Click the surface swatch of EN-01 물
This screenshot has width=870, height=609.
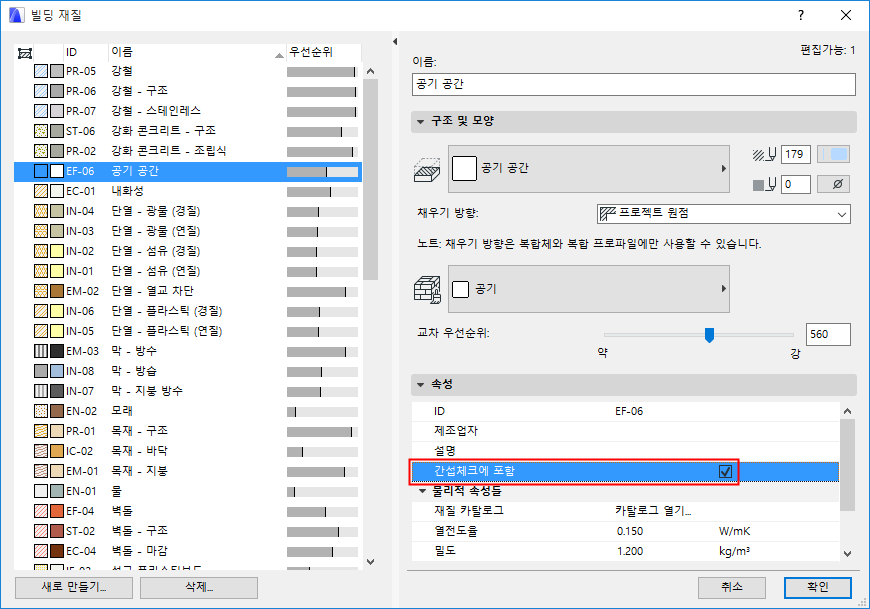pyautogui.click(x=57, y=491)
